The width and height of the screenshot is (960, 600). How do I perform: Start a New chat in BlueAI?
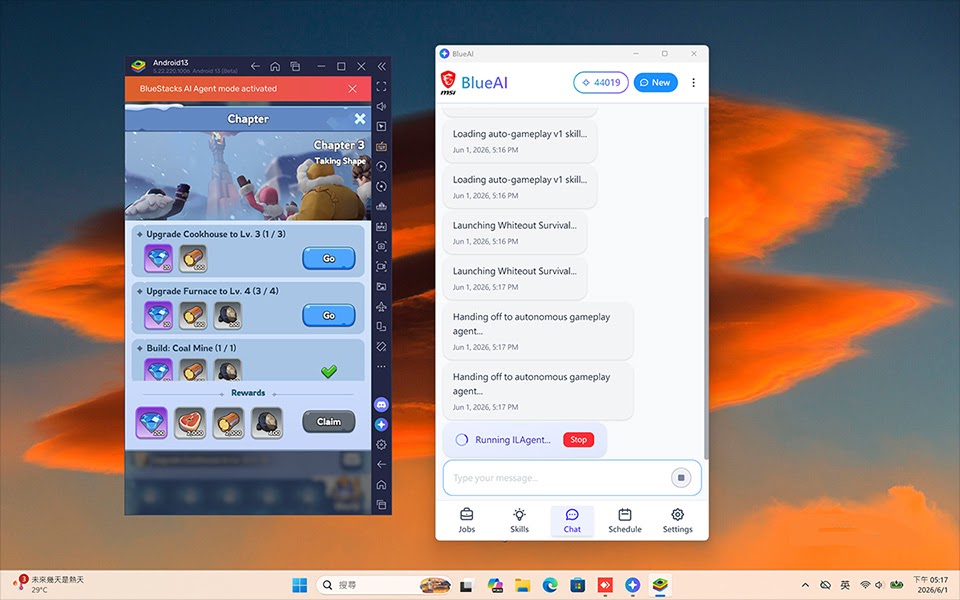[x=656, y=82]
